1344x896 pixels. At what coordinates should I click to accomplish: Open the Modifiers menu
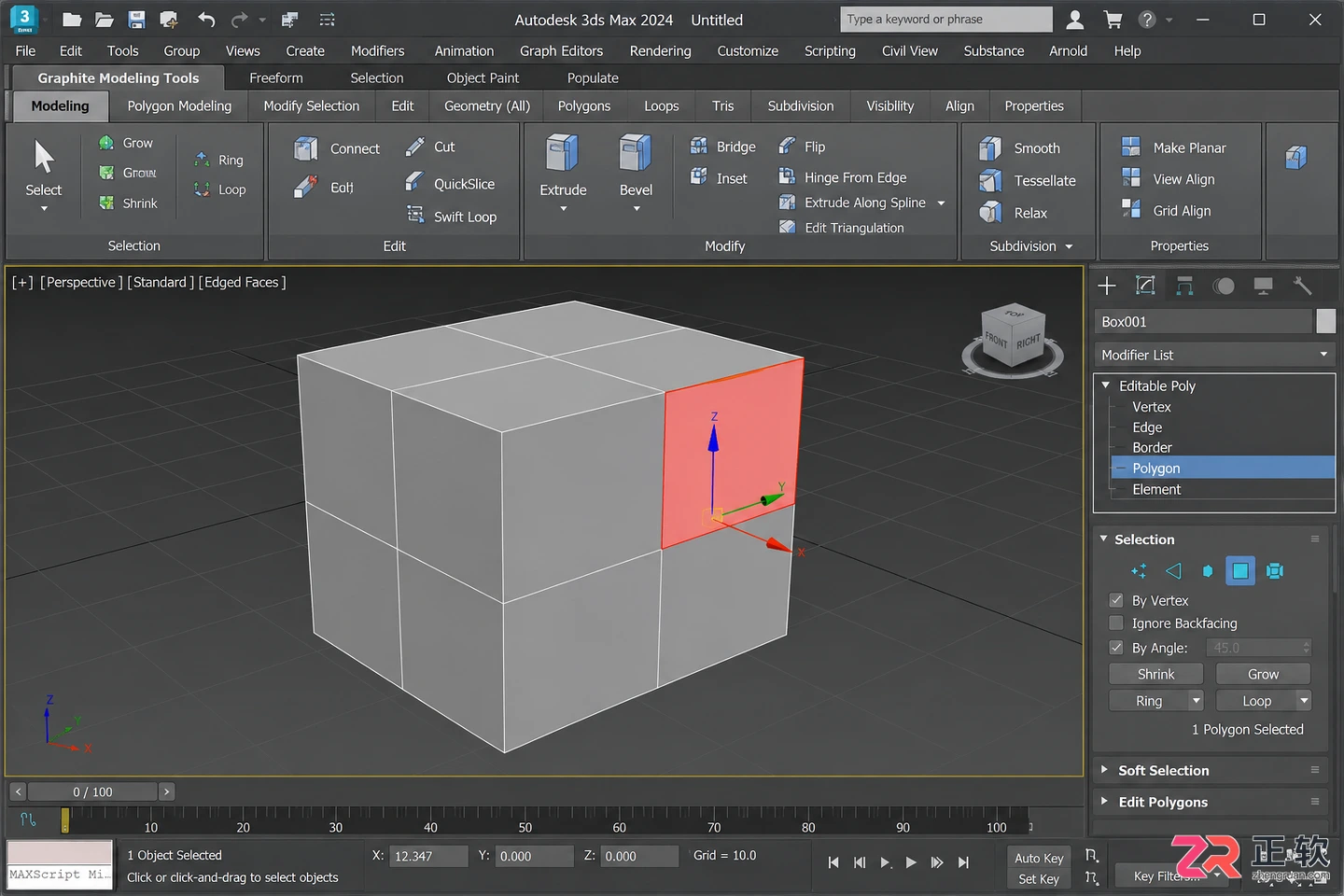(x=377, y=50)
